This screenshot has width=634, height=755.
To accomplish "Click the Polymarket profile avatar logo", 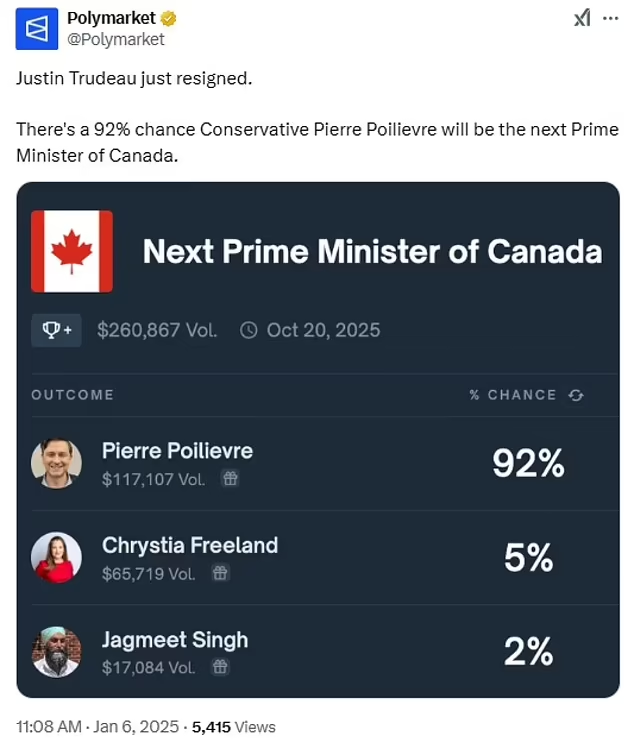I will (37, 28).
